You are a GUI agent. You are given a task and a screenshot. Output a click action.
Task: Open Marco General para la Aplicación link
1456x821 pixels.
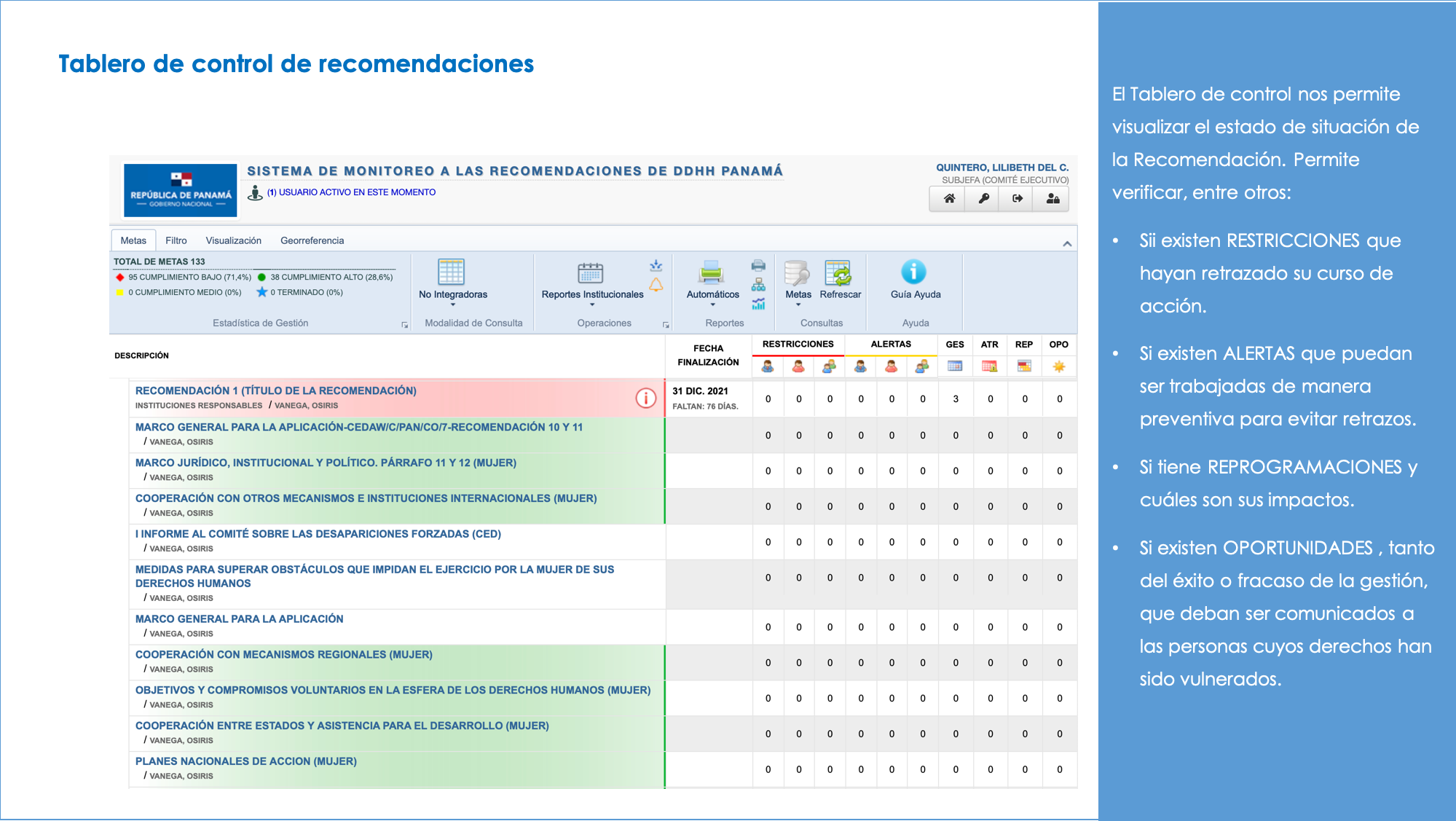coord(239,618)
